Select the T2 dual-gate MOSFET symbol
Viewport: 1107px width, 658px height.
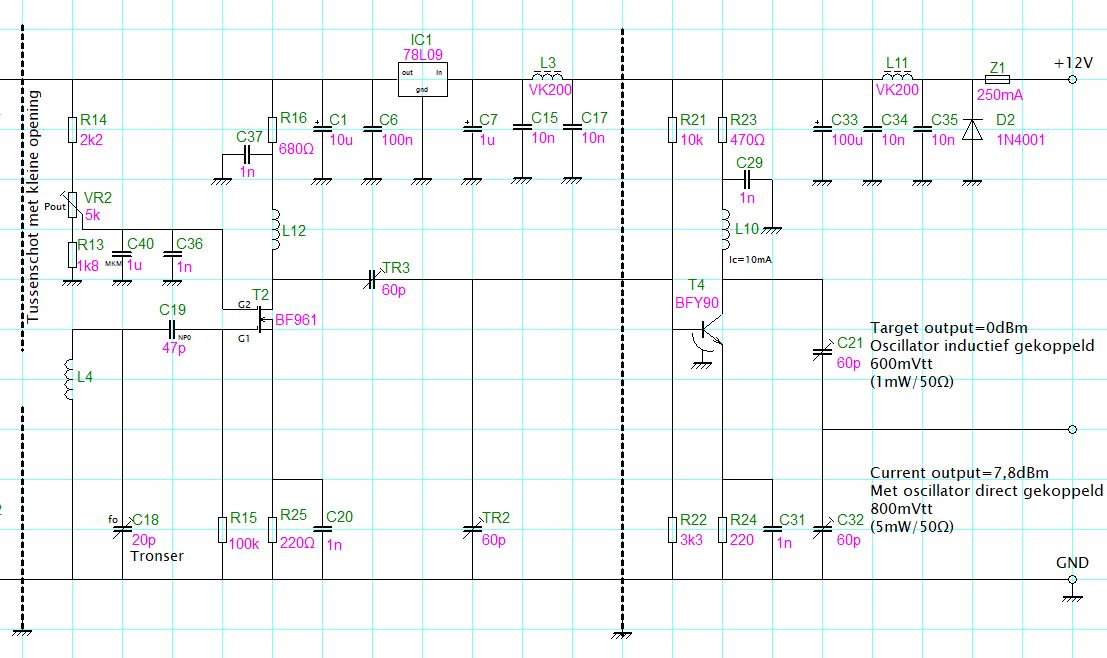coord(265,319)
